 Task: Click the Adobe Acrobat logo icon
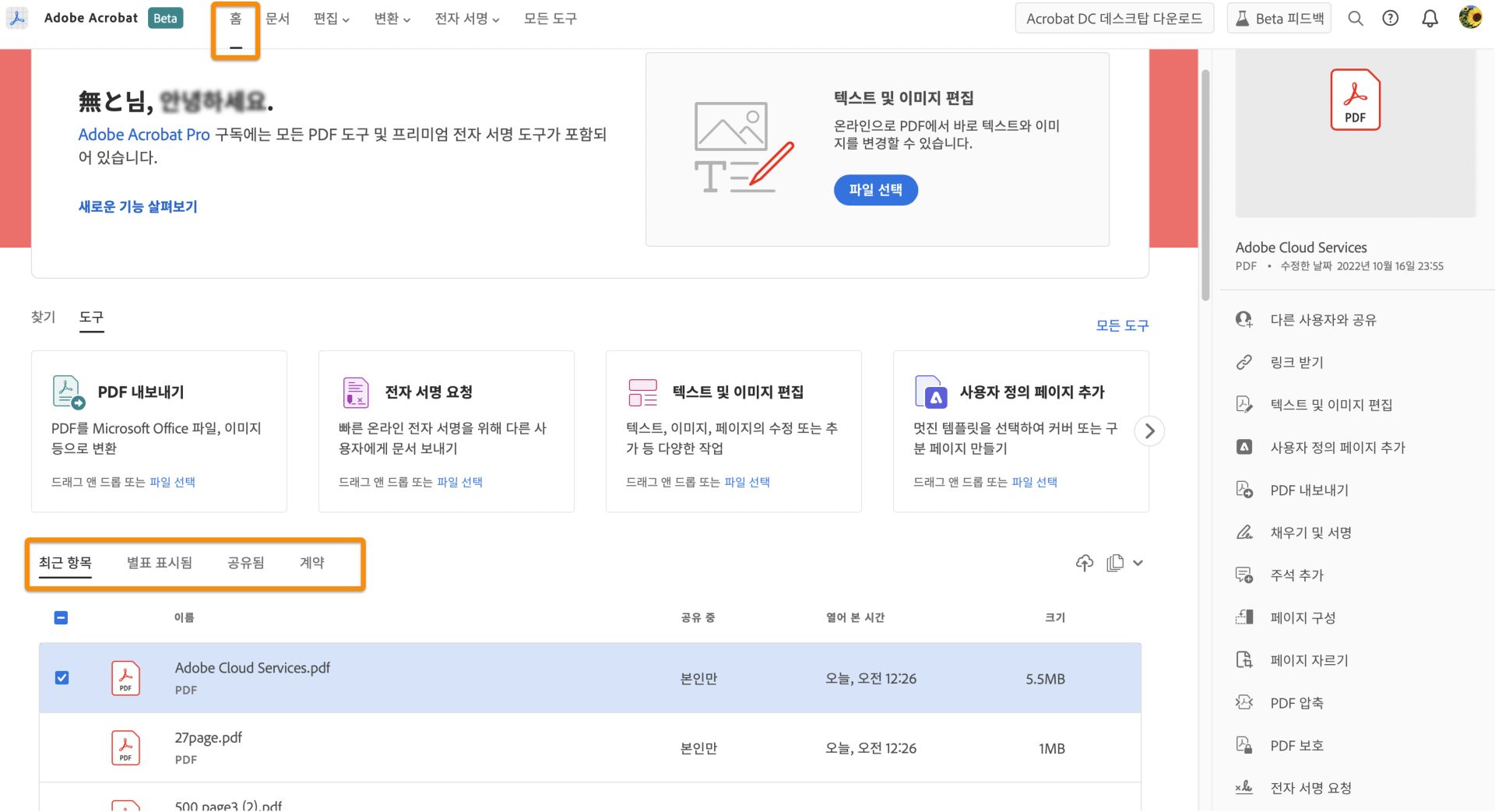17,18
